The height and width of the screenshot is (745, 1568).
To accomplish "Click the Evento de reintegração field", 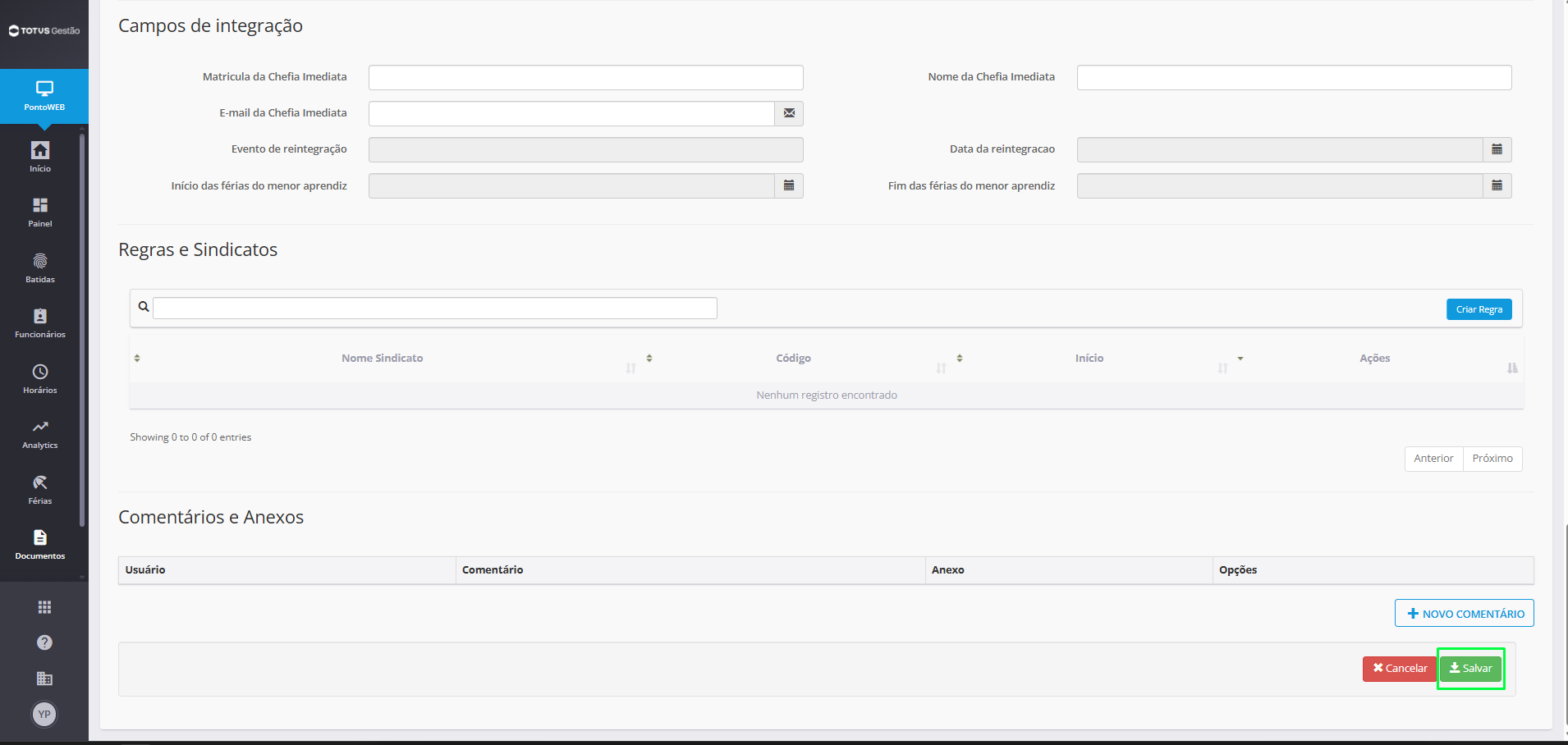I will pos(586,149).
